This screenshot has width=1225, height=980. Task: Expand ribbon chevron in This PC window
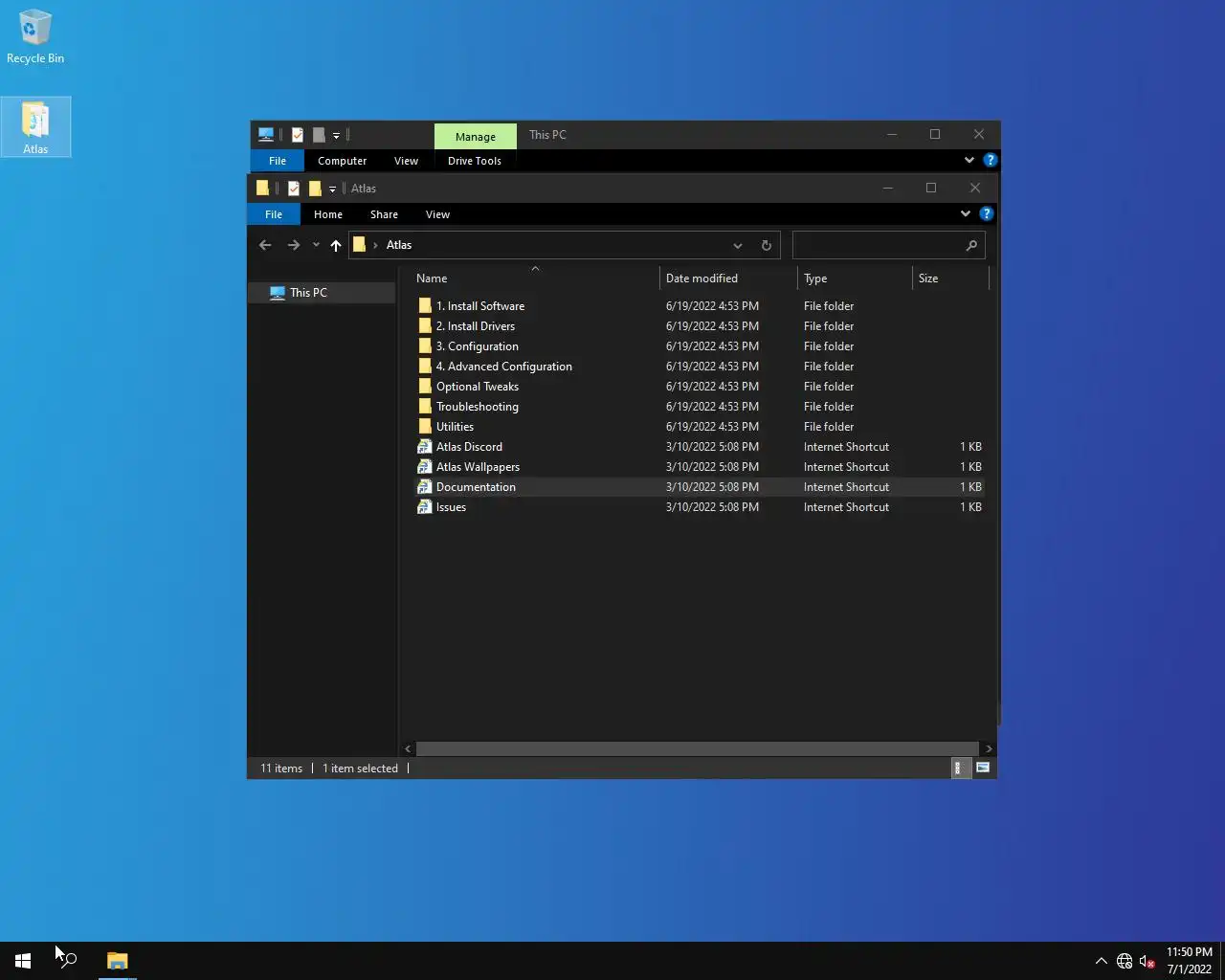click(x=969, y=160)
